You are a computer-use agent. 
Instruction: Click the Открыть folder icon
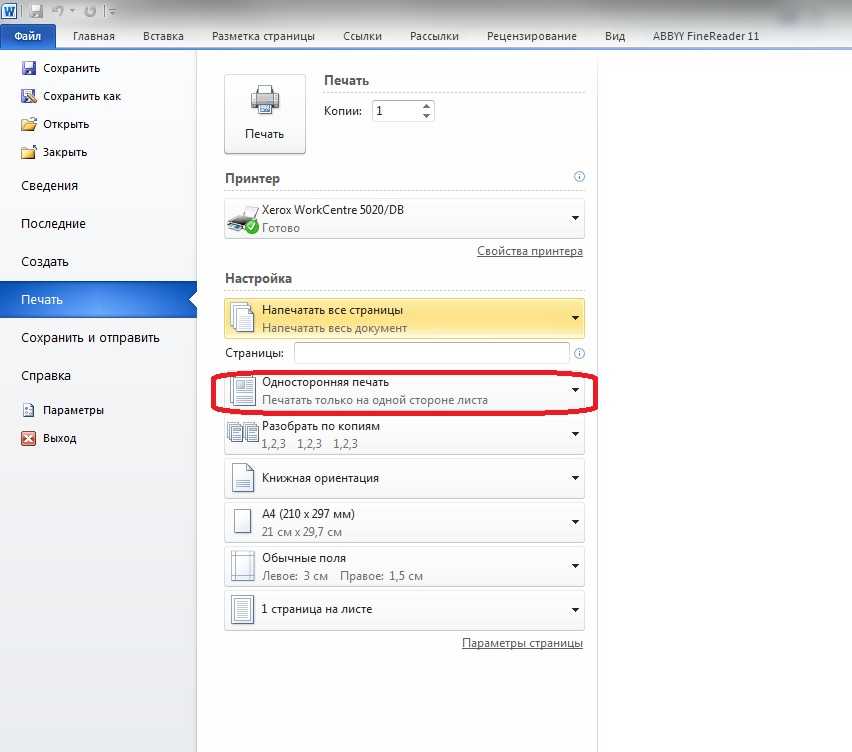[x=29, y=124]
